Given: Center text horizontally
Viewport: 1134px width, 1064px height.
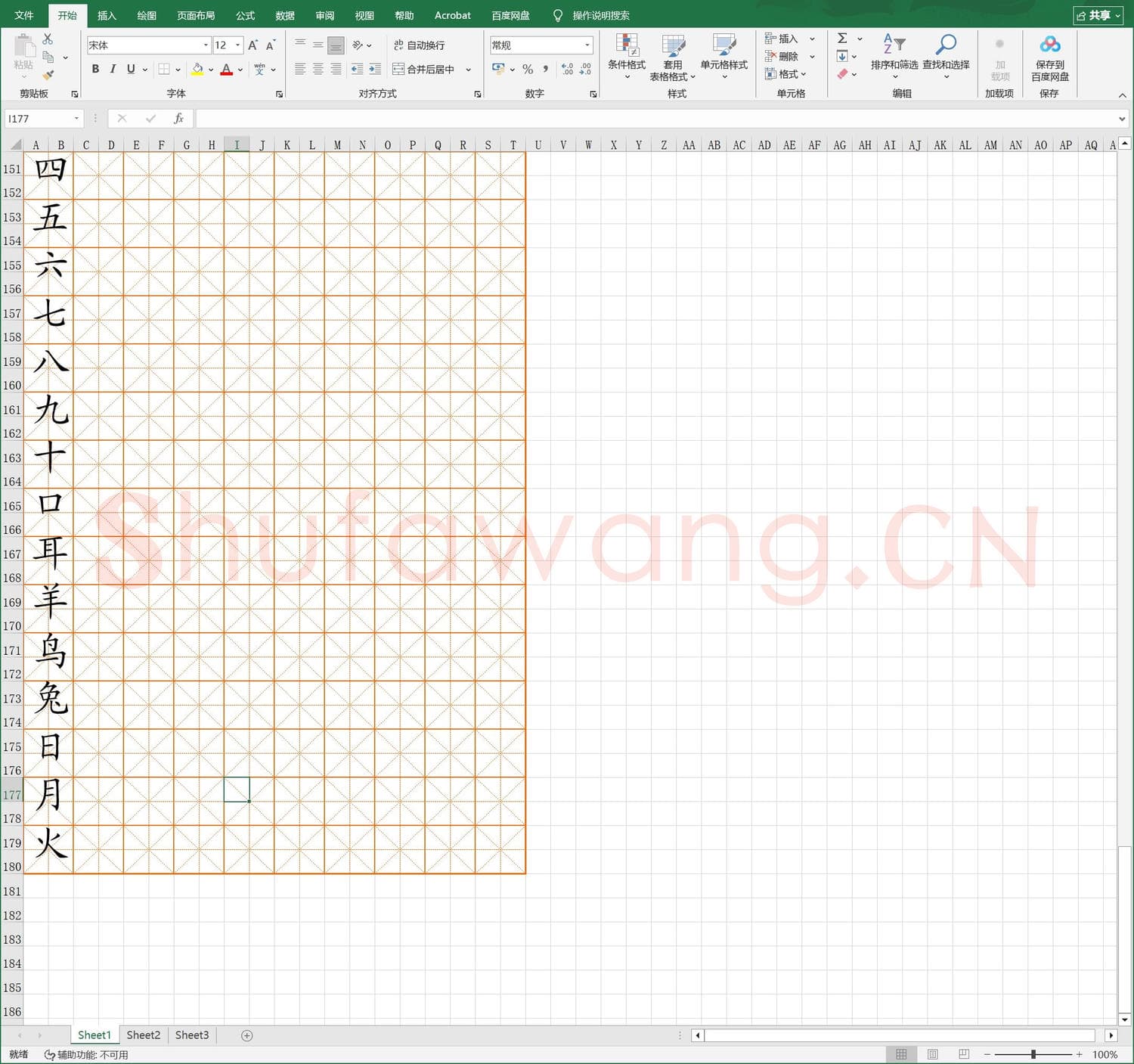Looking at the screenshot, I should pyautogui.click(x=318, y=69).
